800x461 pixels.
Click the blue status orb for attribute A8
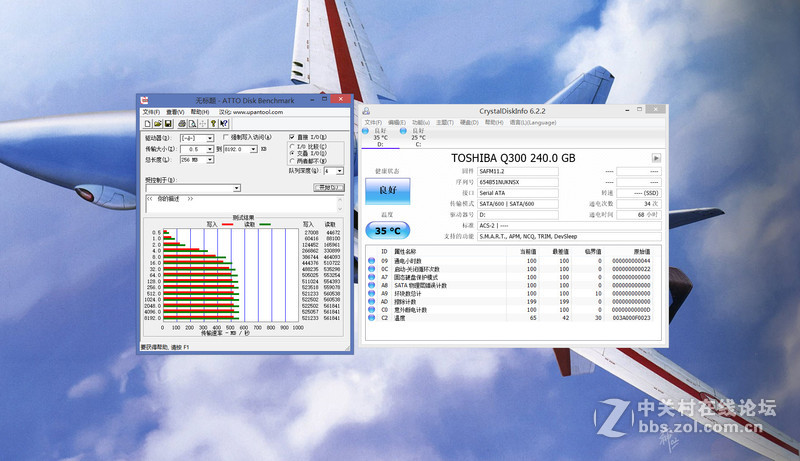(x=371, y=285)
